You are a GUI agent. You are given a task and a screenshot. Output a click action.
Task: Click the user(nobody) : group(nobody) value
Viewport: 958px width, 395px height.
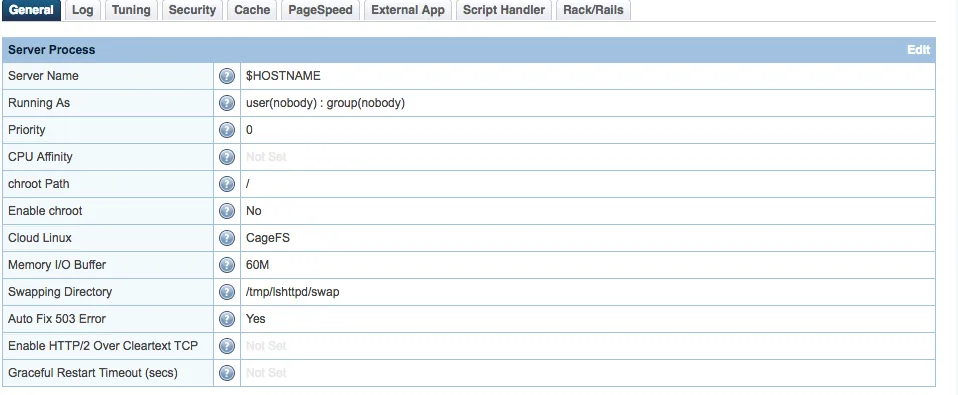[326, 103]
